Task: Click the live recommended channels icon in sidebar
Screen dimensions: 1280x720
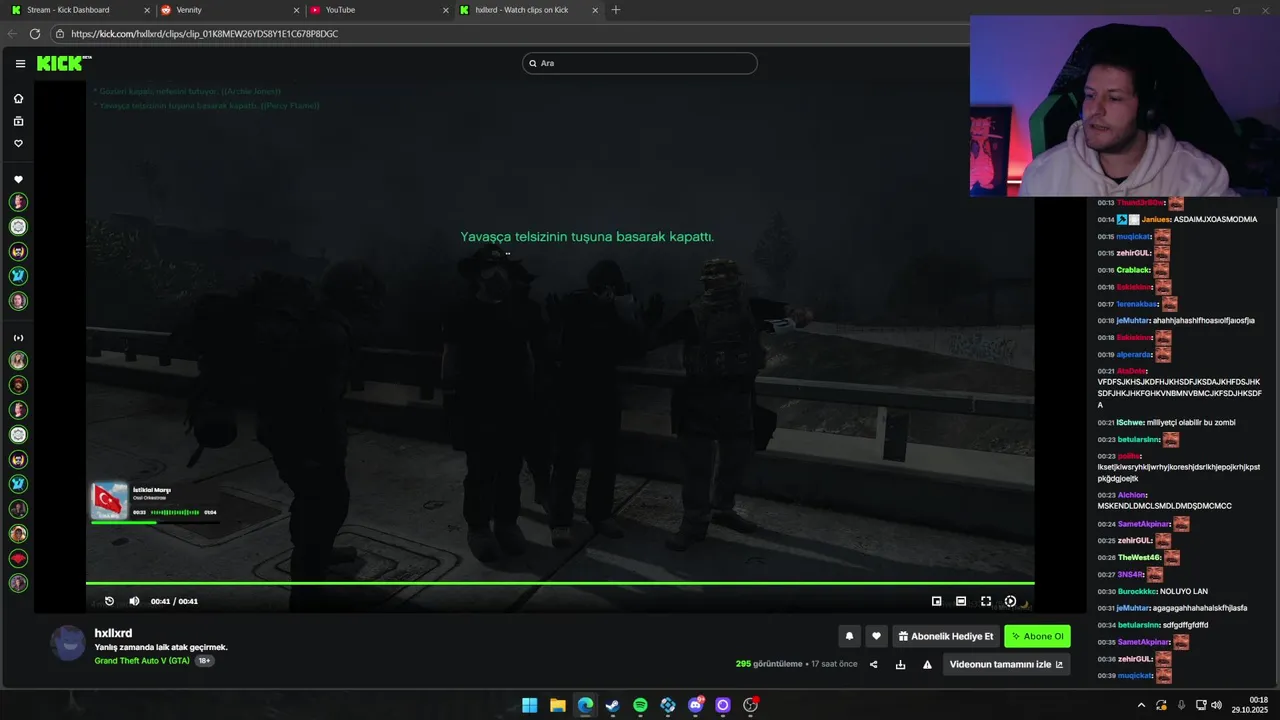Action: (x=18, y=338)
